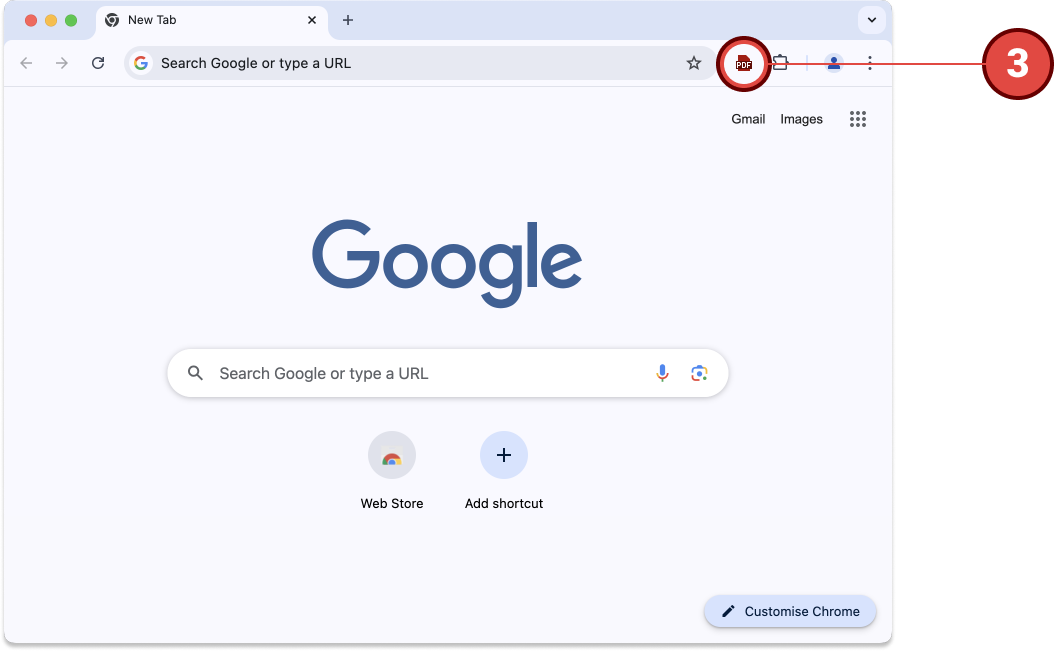Open the PDF extension in the toolbar
This screenshot has width=1054, height=651.
pyautogui.click(x=743, y=64)
